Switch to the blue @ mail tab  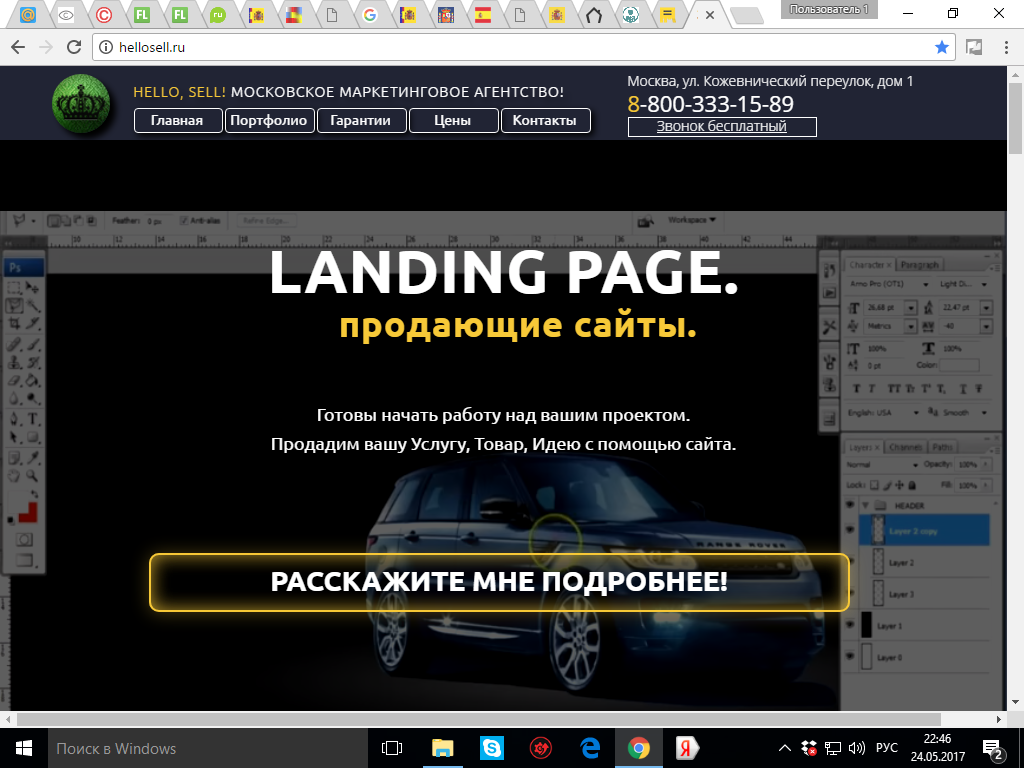pos(27,15)
